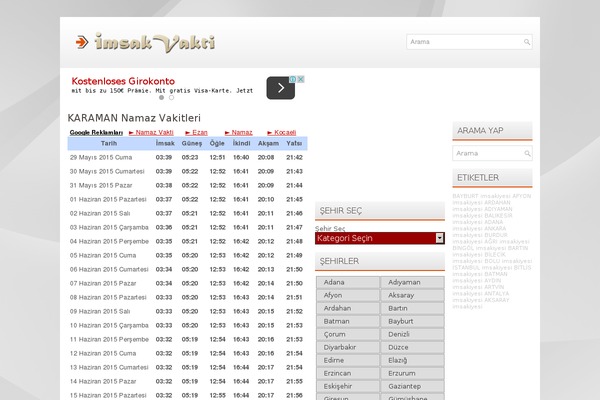This screenshot has height=400, width=600.
Task: Click the 05 Haziran 2015 Cuma row date
Action: [x=103, y=256]
